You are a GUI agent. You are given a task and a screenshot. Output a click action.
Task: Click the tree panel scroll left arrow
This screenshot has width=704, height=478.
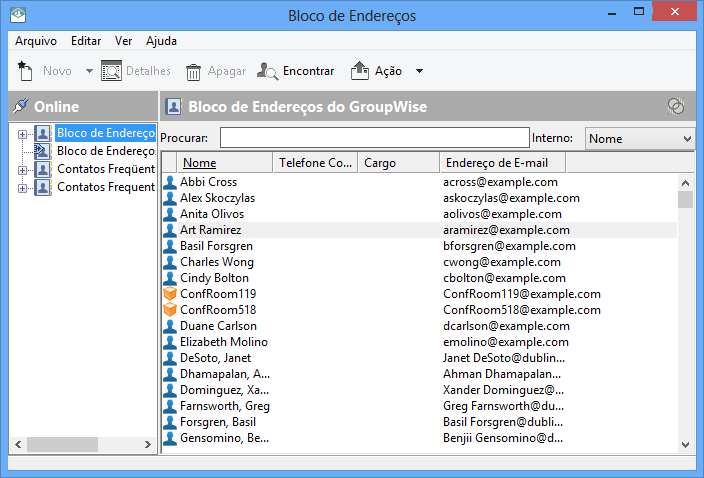[x=18, y=444]
